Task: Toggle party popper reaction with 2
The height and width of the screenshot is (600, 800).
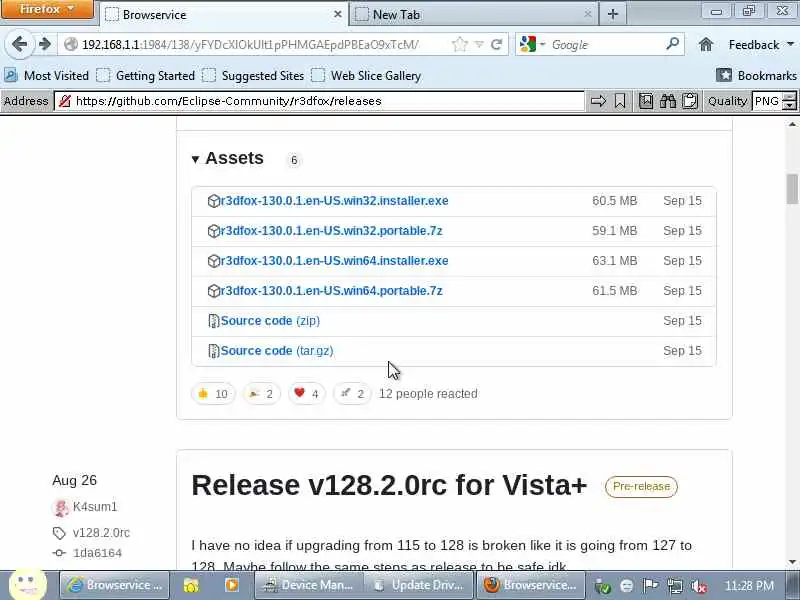Action: [261, 393]
